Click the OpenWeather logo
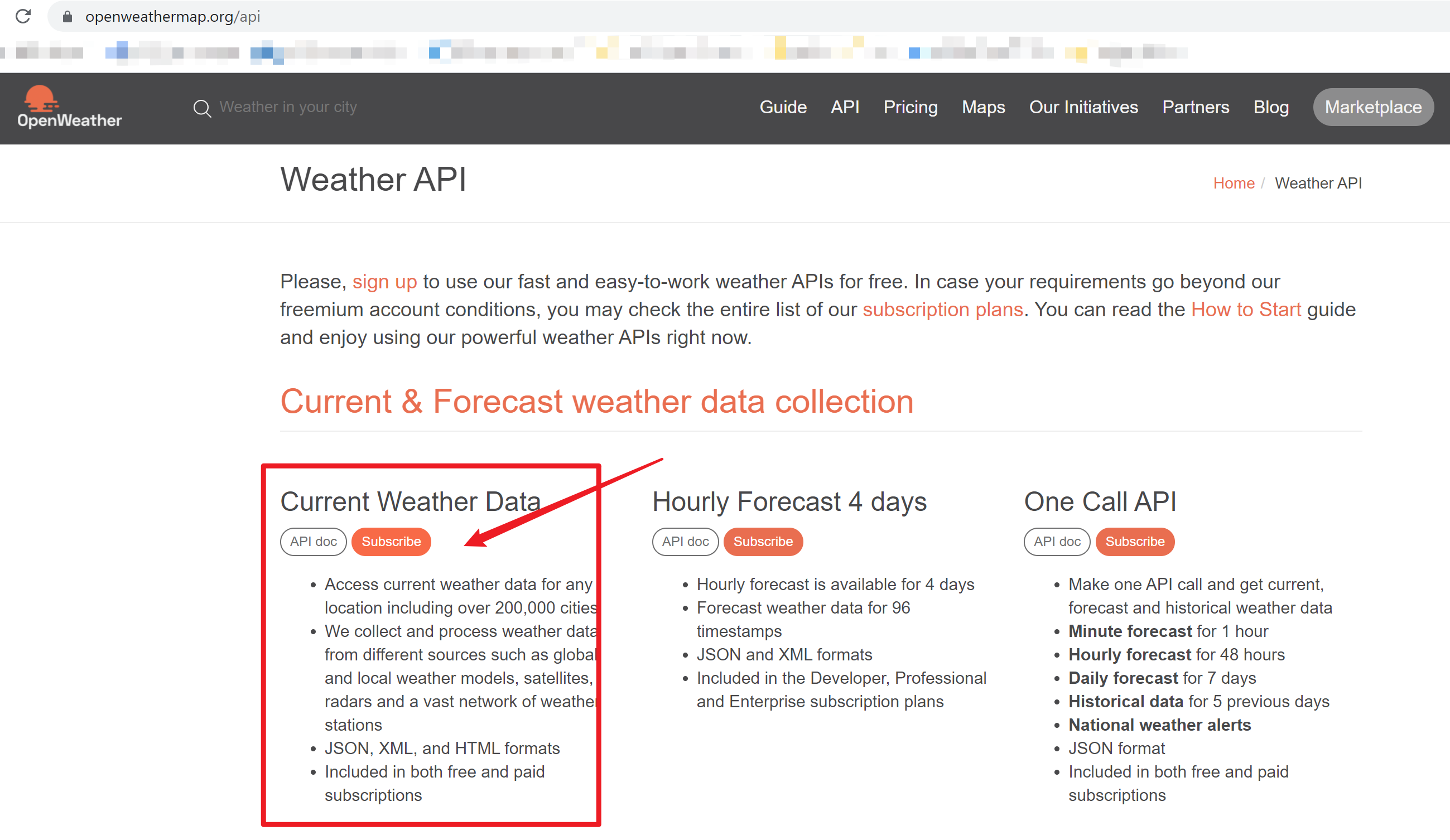The image size is (1450, 840). pos(69,108)
